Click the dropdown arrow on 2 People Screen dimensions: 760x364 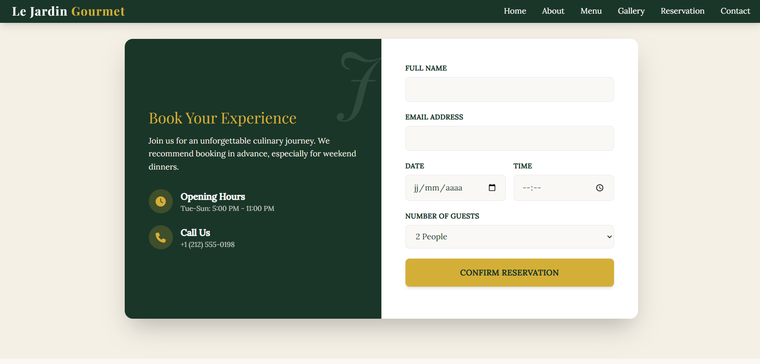coord(609,237)
